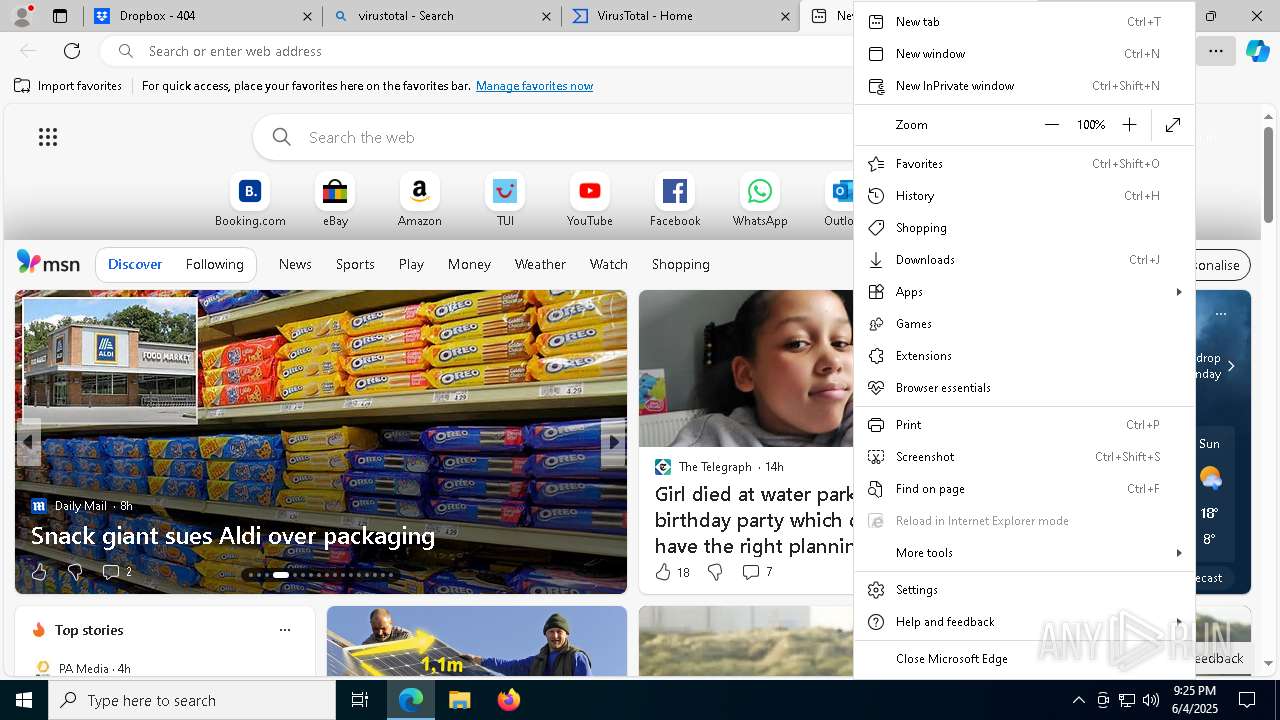This screenshot has width=1280, height=720.
Task: Open Shopping from the menu
Action: tap(1024, 228)
